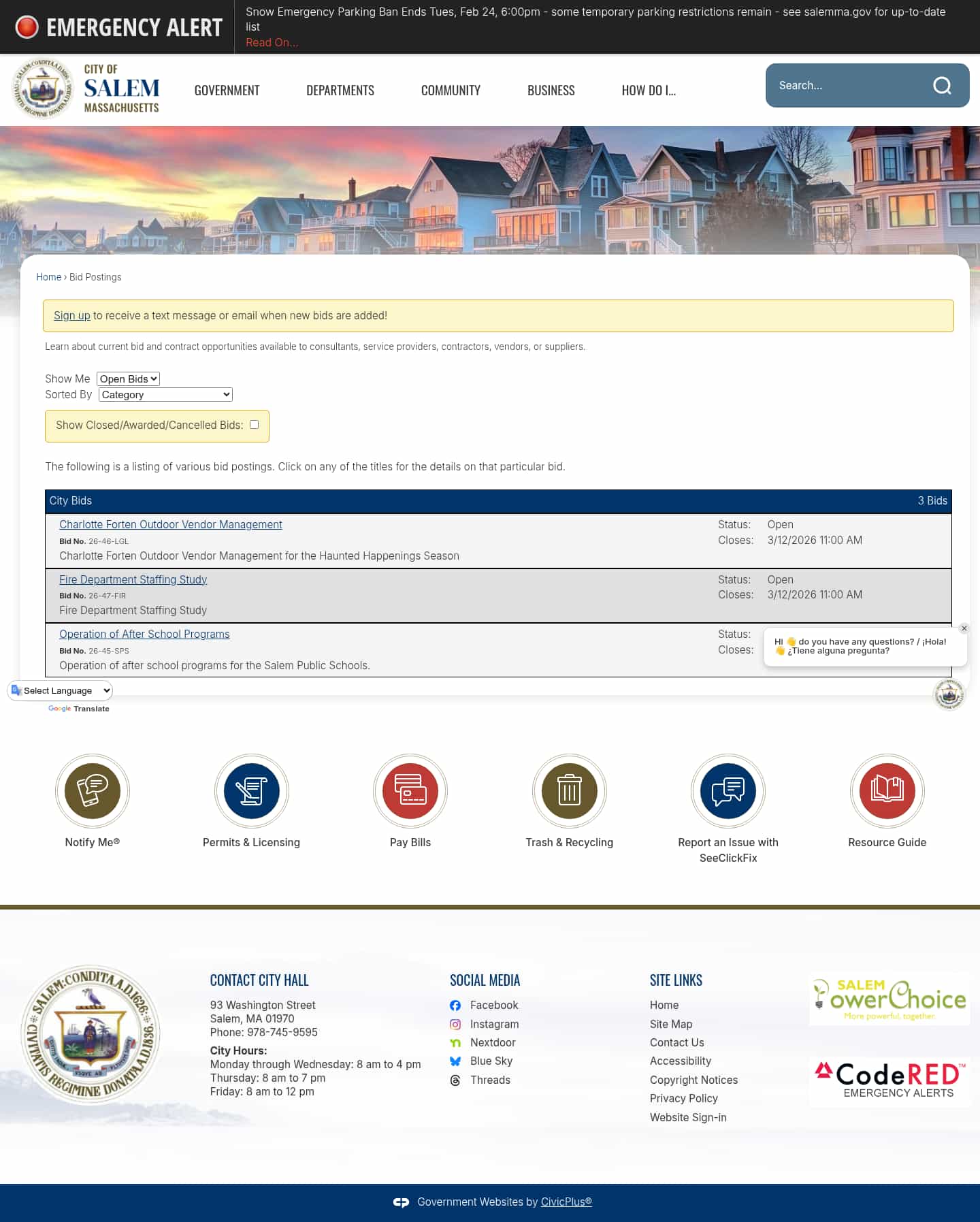The width and height of the screenshot is (980, 1222).
Task: Open the Government menu
Action: point(227,91)
